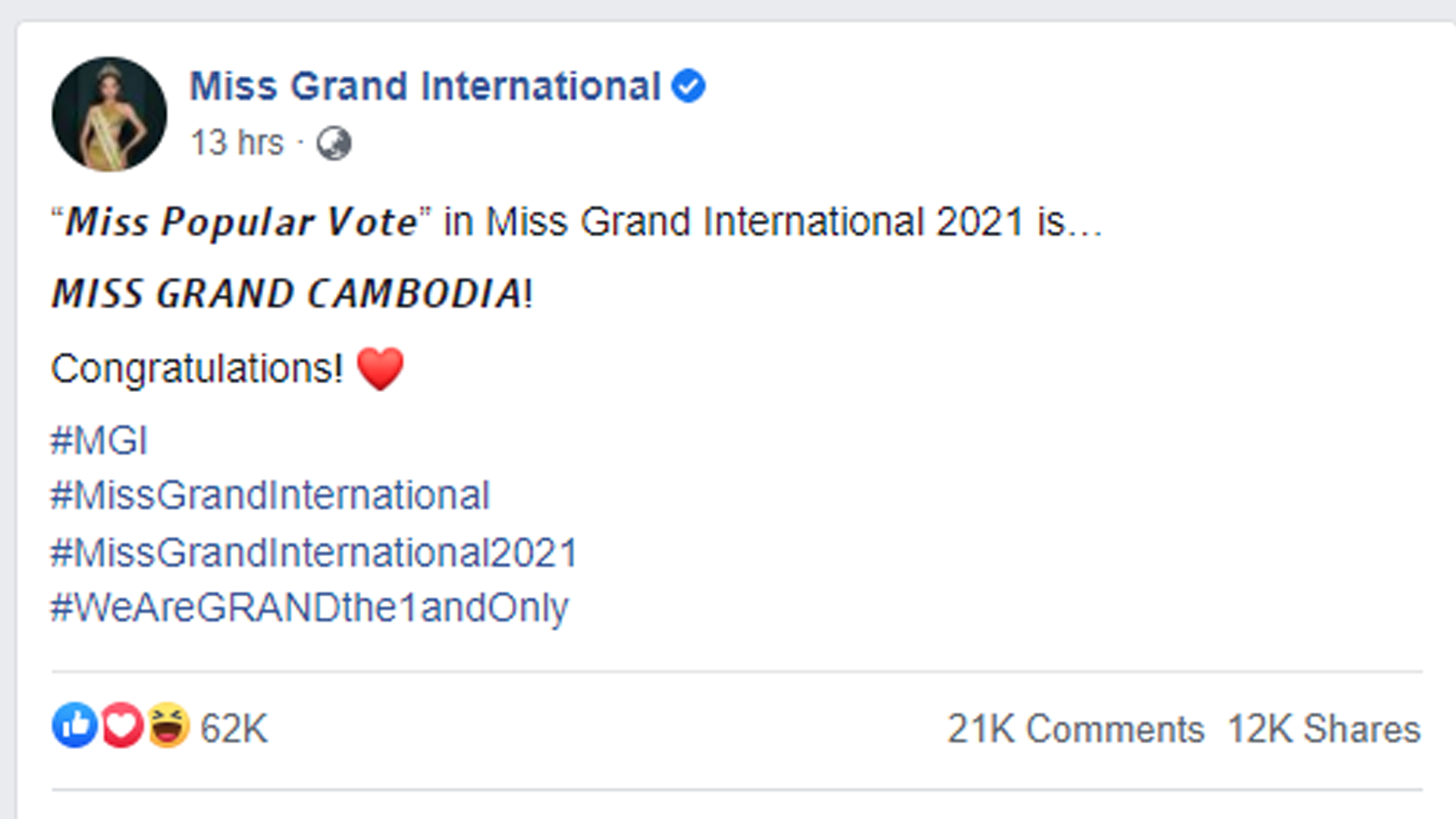Viewport: 1456px width, 819px height.
Task: Open the Miss Grand International profile picture
Action: 109,115
